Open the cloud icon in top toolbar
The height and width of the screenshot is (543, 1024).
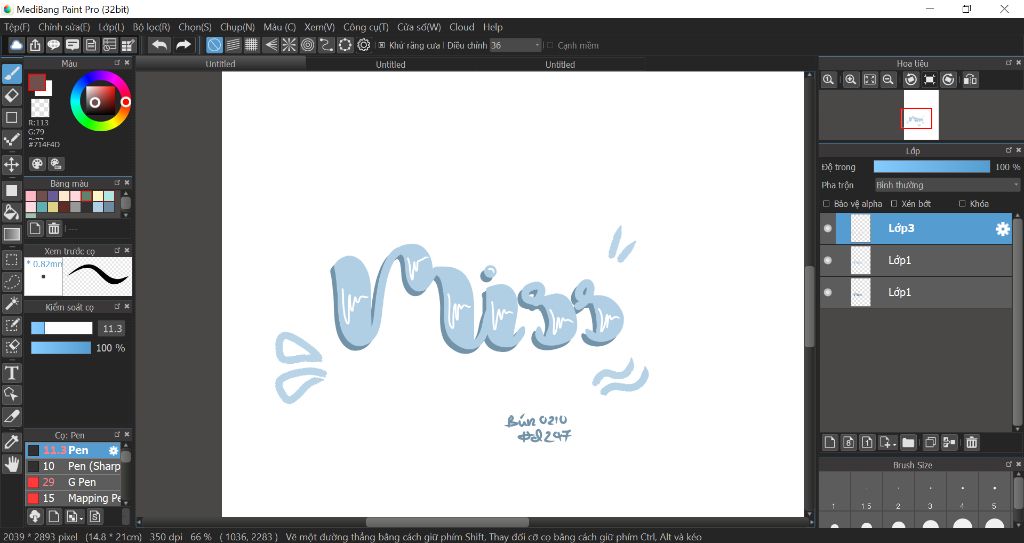click(x=16, y=45)
